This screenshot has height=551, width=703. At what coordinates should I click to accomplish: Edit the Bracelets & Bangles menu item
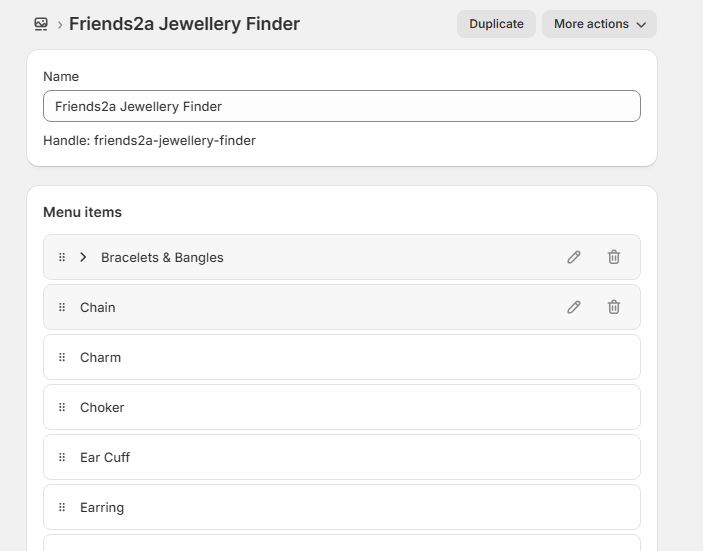[x=574, y=257]
